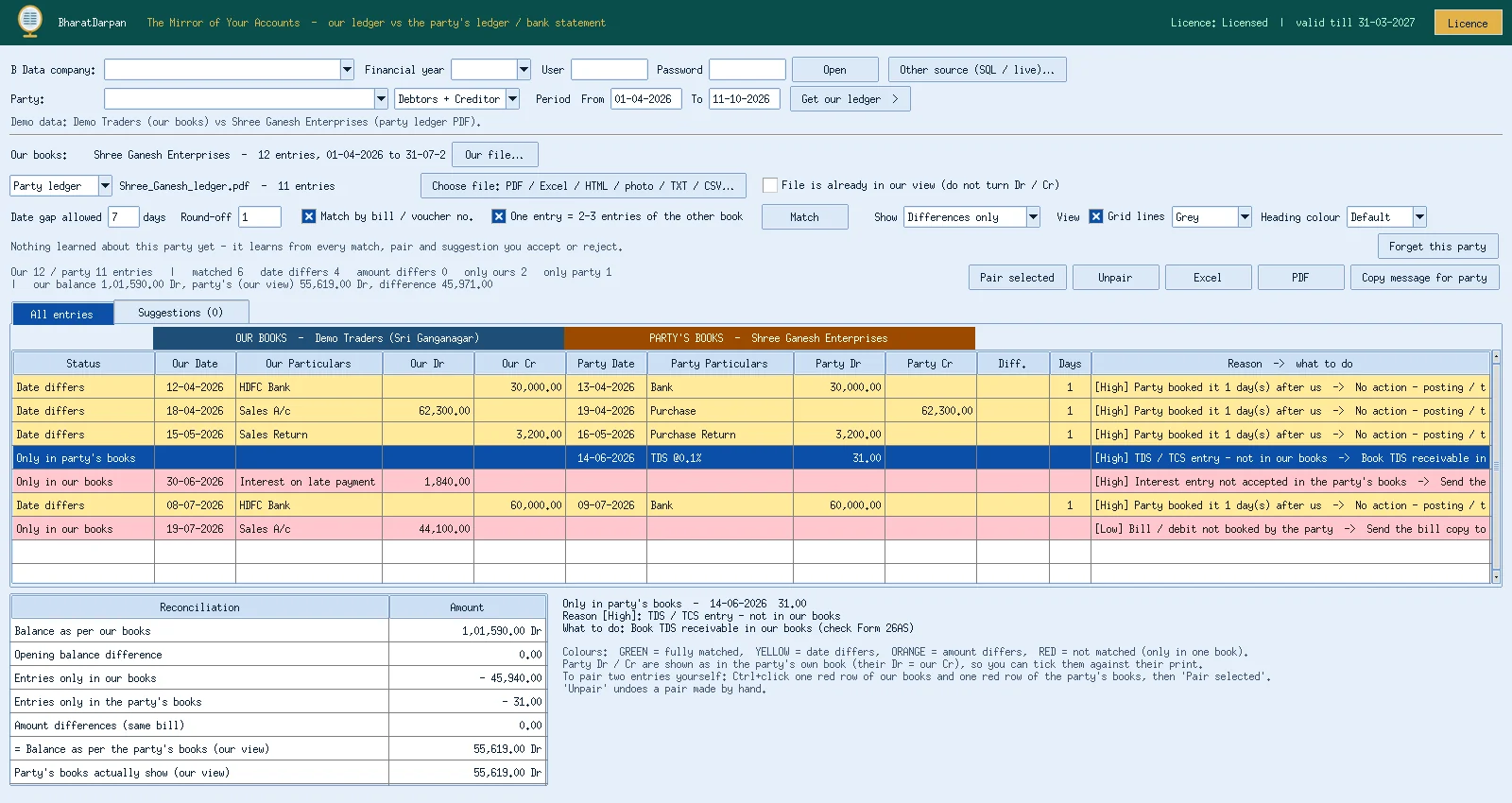This screenshot has width=1512, height=803.
Task: Open the Show Differences only dropdown
Action: click(x=1033, y=217)
